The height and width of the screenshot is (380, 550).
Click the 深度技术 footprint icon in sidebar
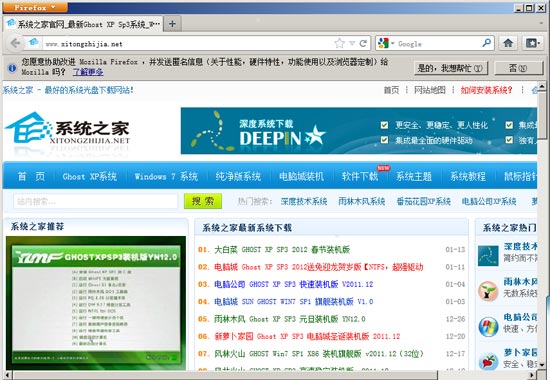488,255
